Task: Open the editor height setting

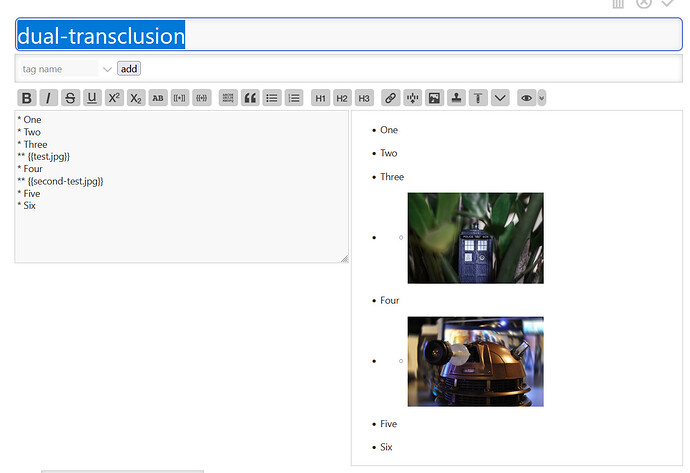Action: pos(478,98)
